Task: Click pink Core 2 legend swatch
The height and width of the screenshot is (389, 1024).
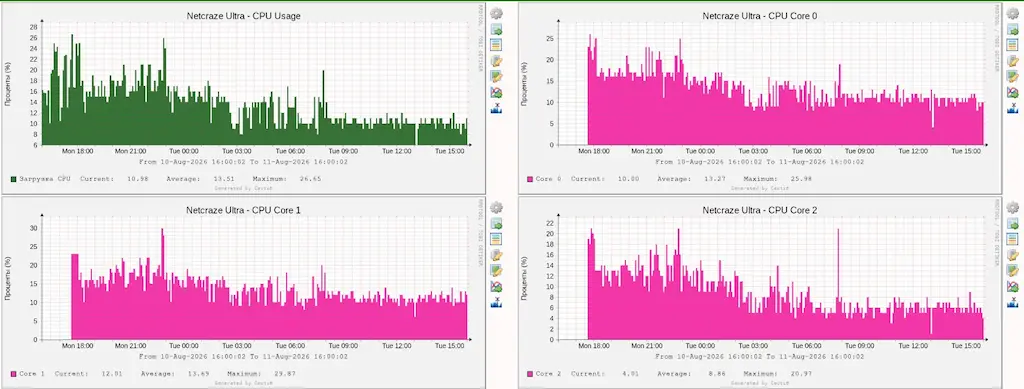Action: pos(530,374)
